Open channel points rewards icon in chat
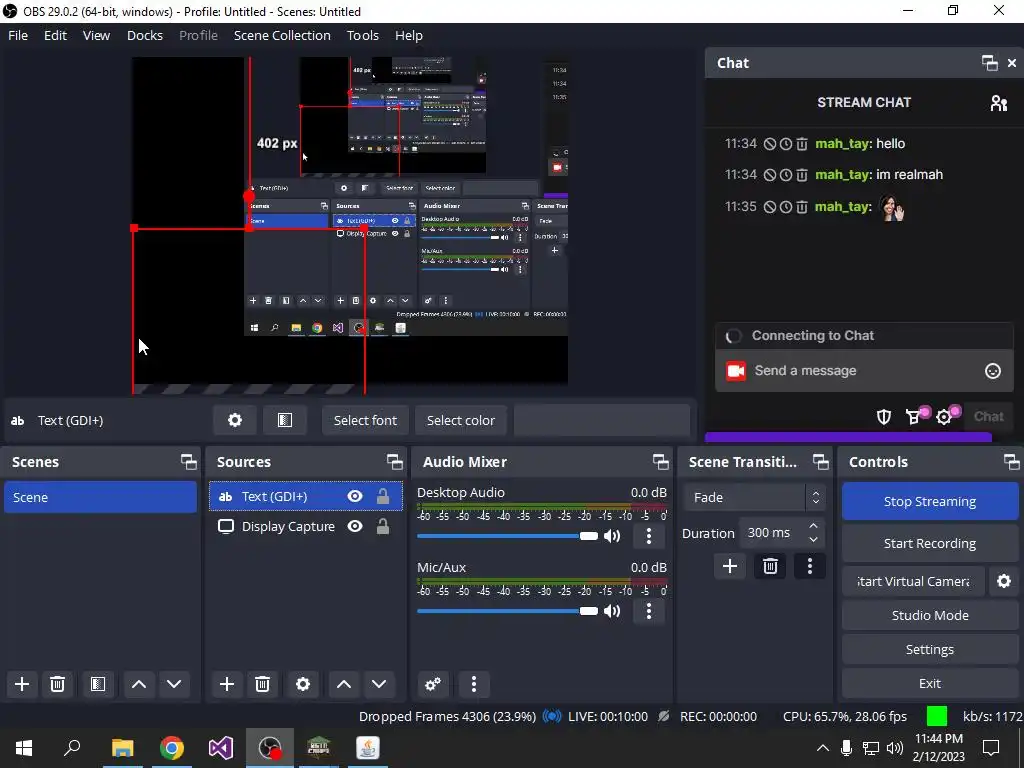Screen dimensions: 1024x768 914,417
